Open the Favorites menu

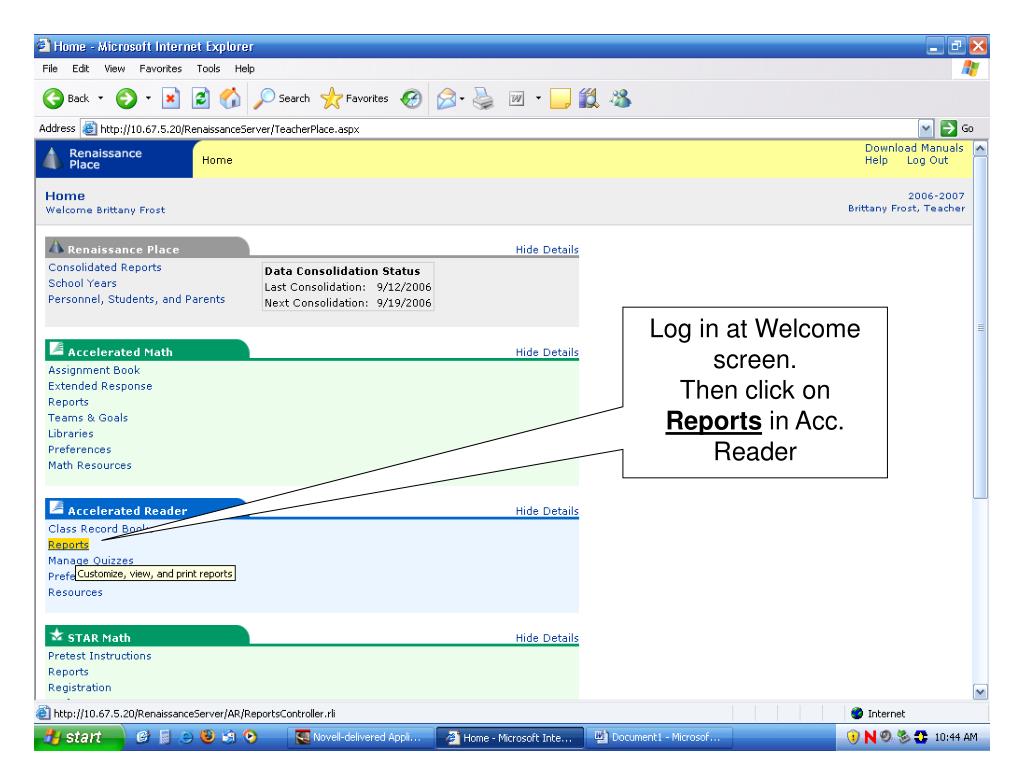point(161,69)
